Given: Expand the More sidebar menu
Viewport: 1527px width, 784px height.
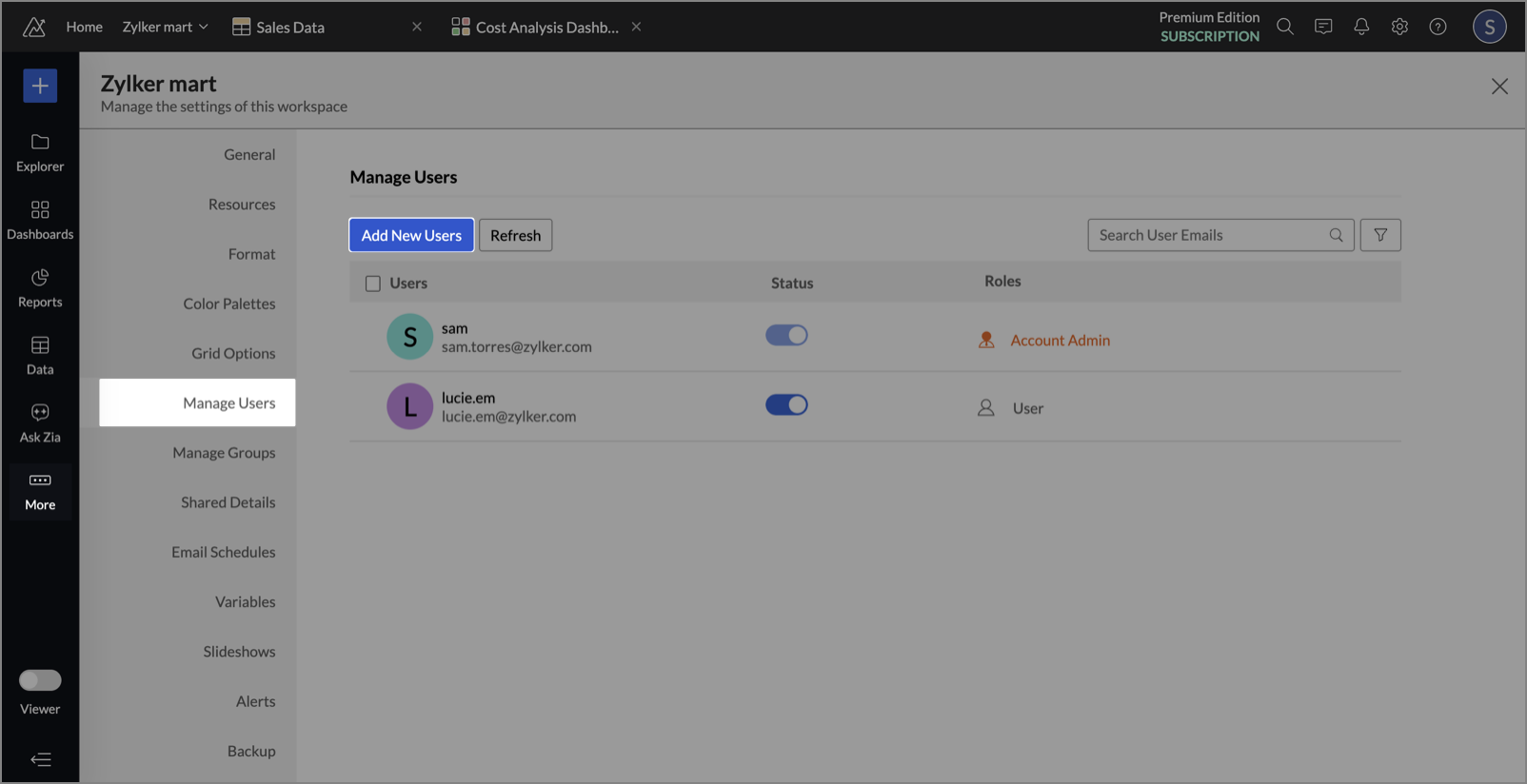Looking at the screenshot, I should pos(40,490).
